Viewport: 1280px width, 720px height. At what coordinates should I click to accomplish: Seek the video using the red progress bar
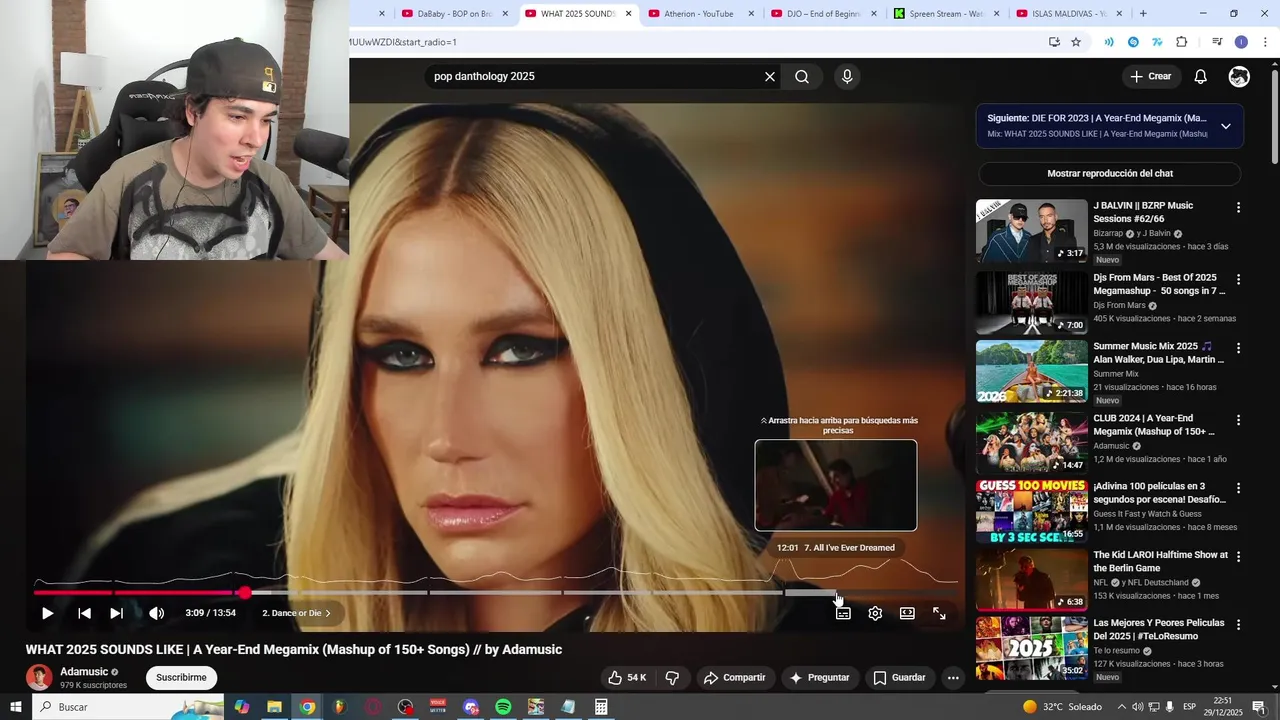[138, 593]
